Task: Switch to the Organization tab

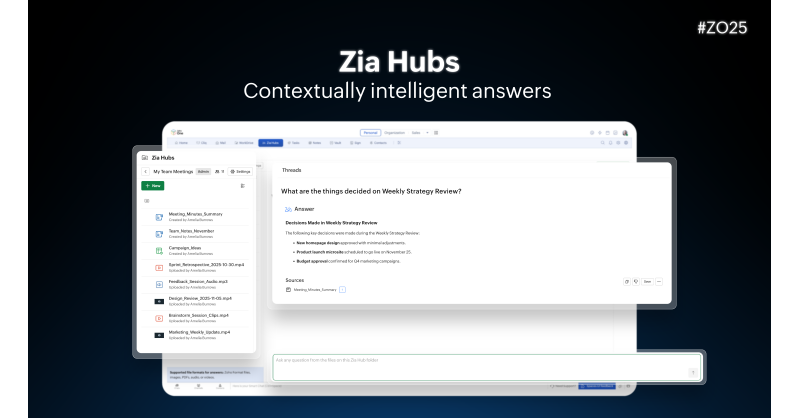Action: (x=394, y=133)
